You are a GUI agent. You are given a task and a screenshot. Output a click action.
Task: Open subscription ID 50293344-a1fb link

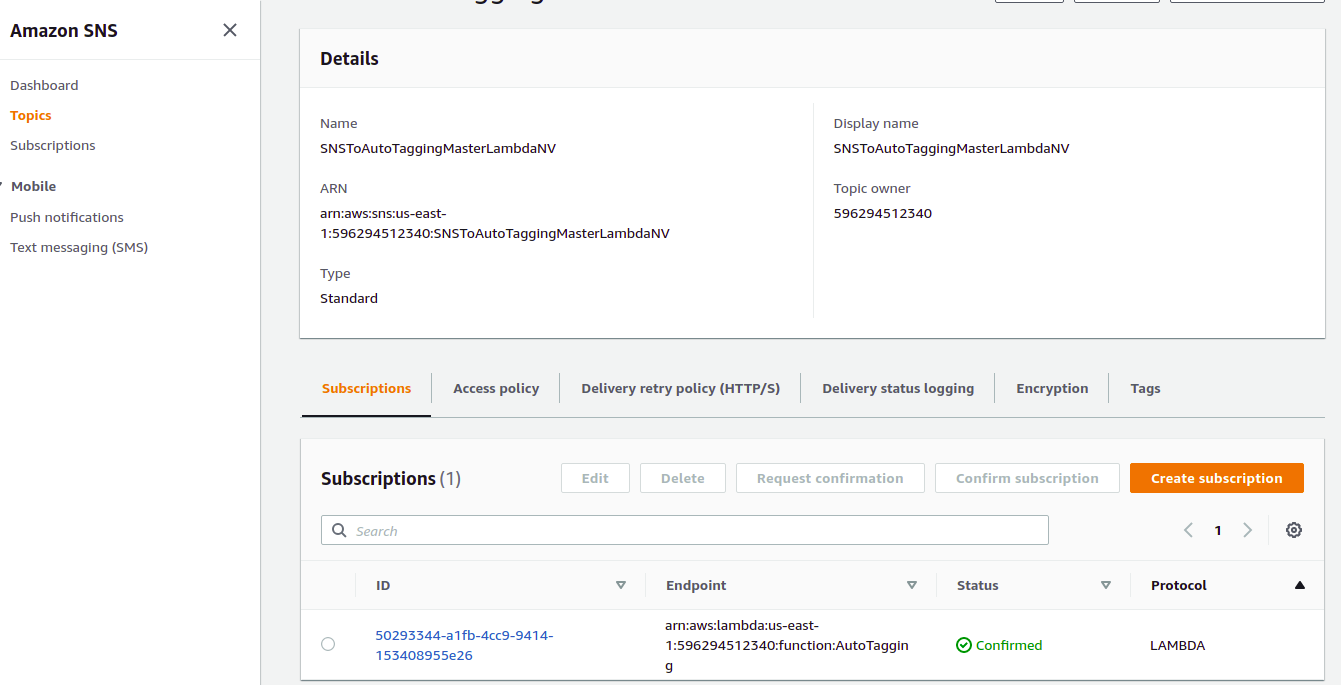464,645
